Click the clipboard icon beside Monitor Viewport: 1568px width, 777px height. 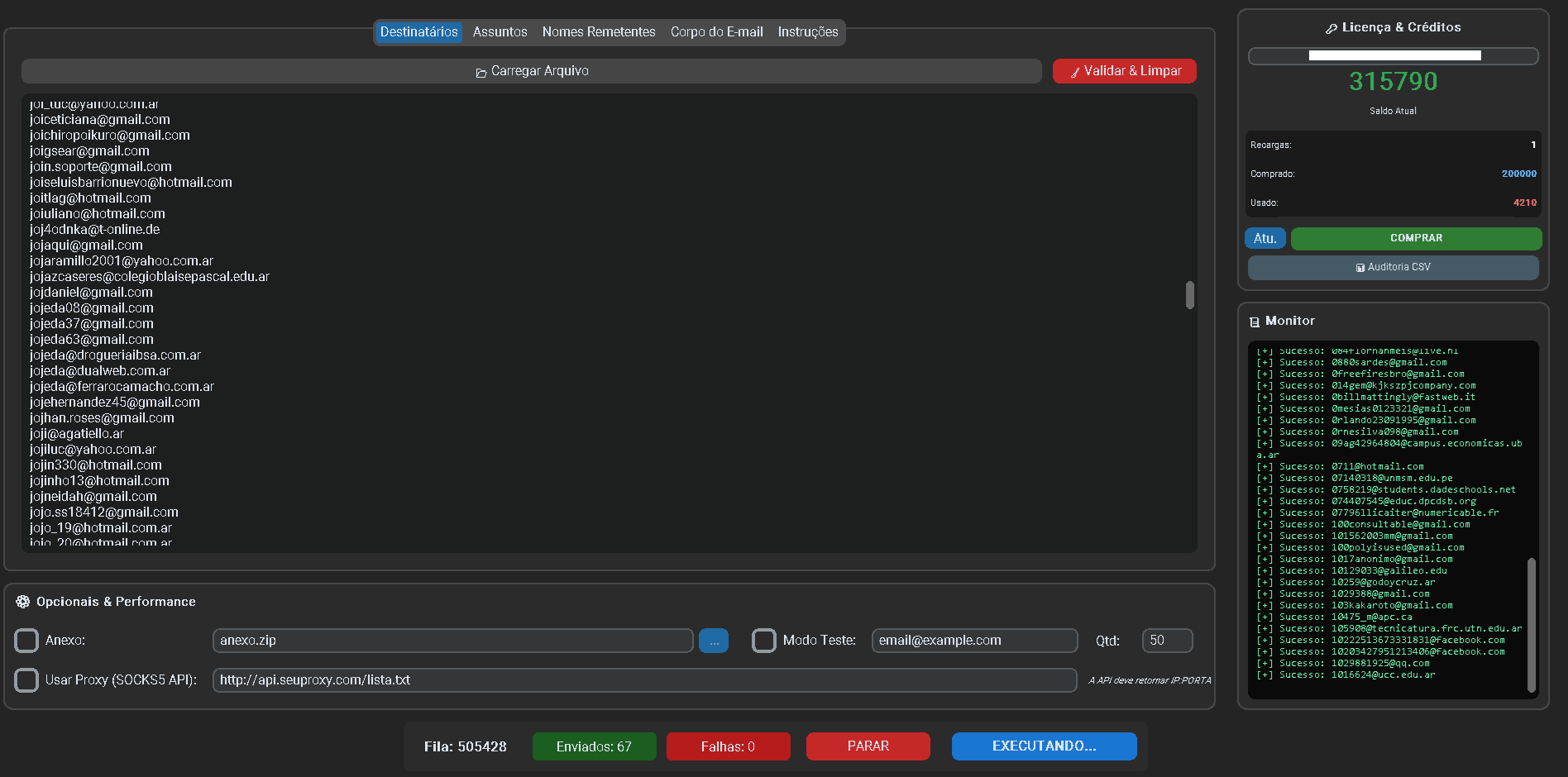coord(1254,321)
